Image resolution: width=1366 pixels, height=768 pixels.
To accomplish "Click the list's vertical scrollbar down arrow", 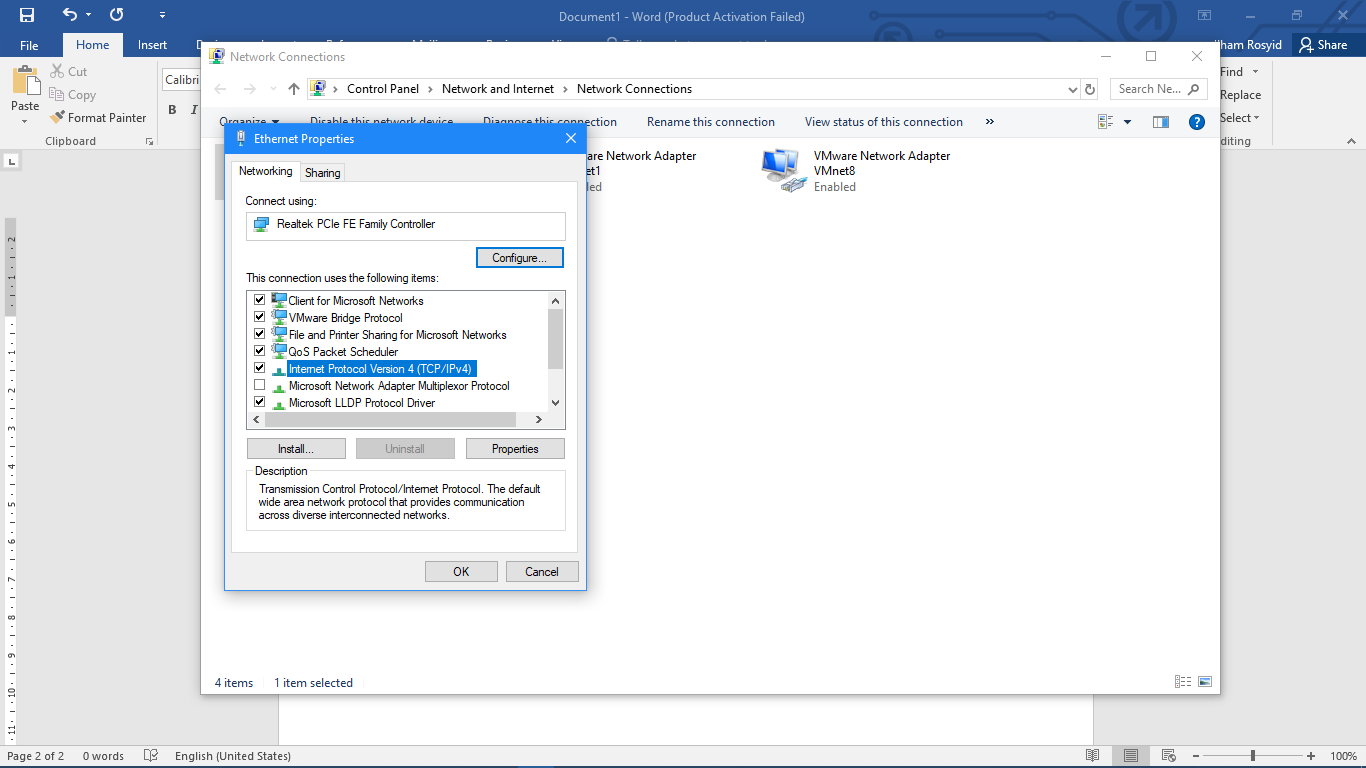I will [x=556, y=402].
